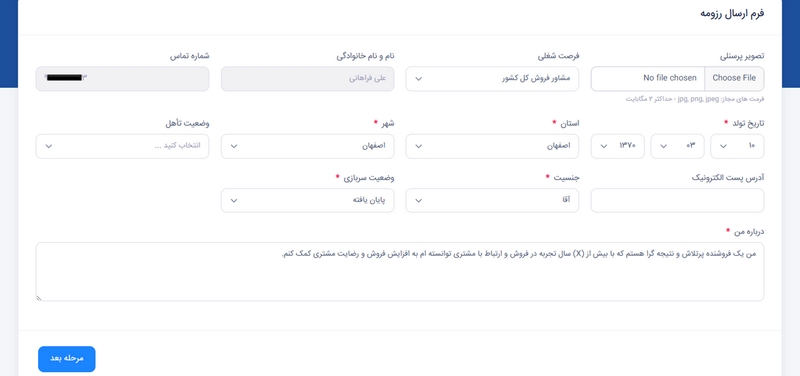
Task: Open the birth year dropdown showing ۱۳۷۰
Action: click(x=617, y=146)
